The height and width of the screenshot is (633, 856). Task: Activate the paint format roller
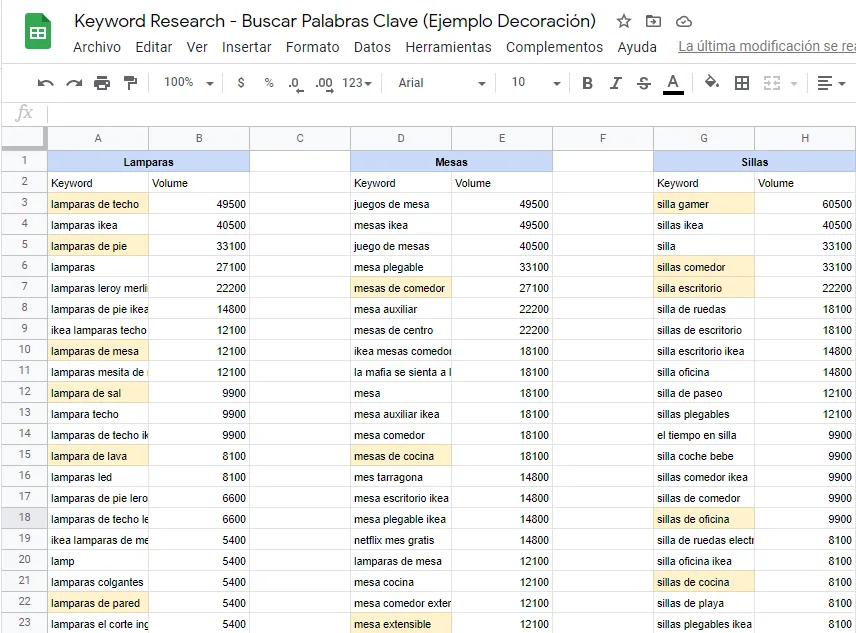pyautogui.click(x=130, y=83)
